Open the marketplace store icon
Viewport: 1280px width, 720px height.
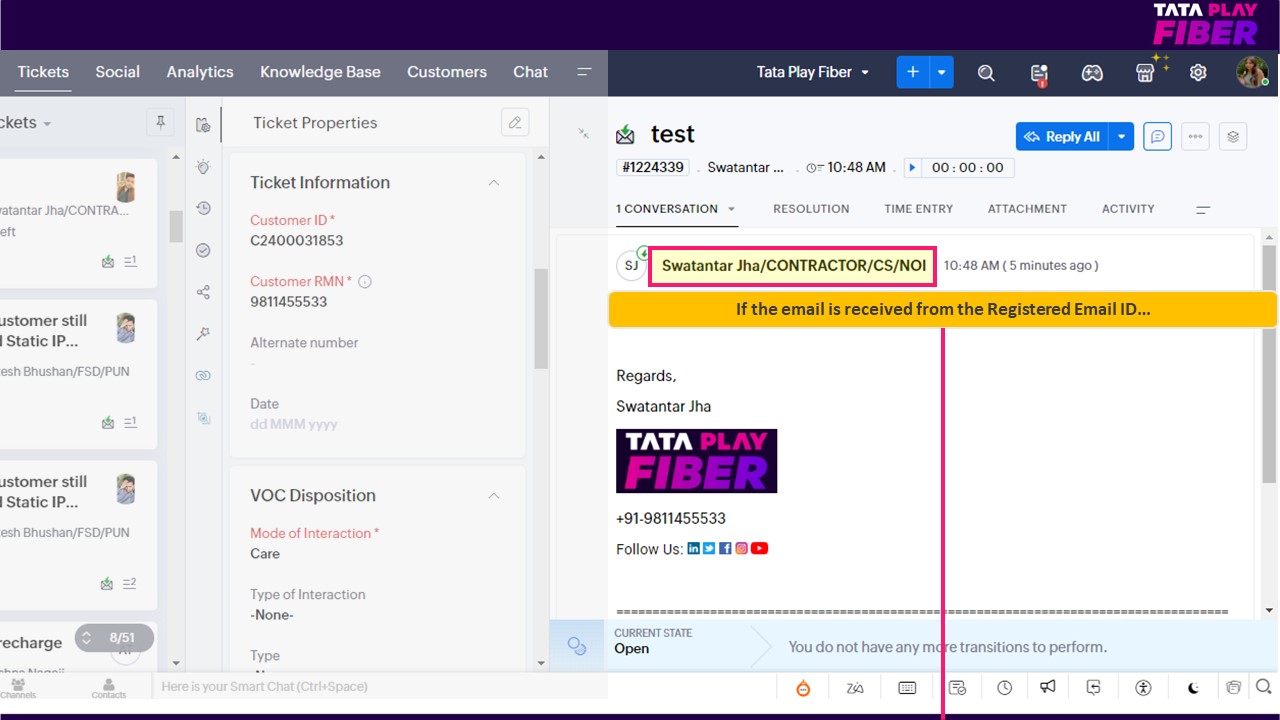1146,73
